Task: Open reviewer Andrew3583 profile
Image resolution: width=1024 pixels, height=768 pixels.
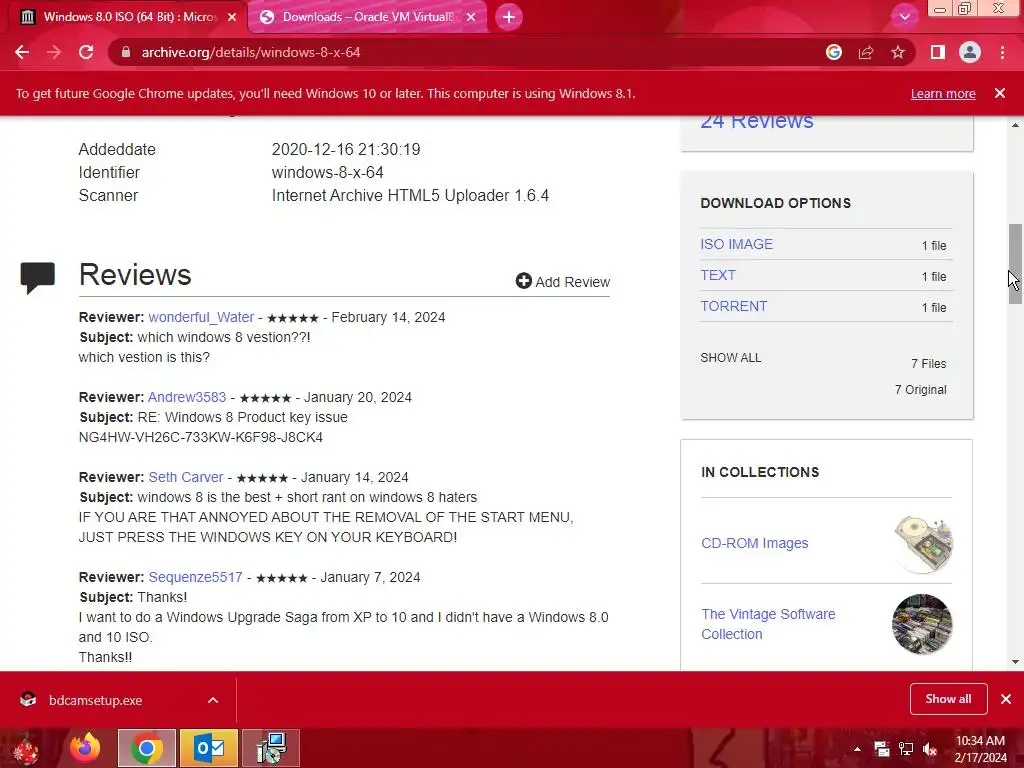Action: click(x=187, y=397)
